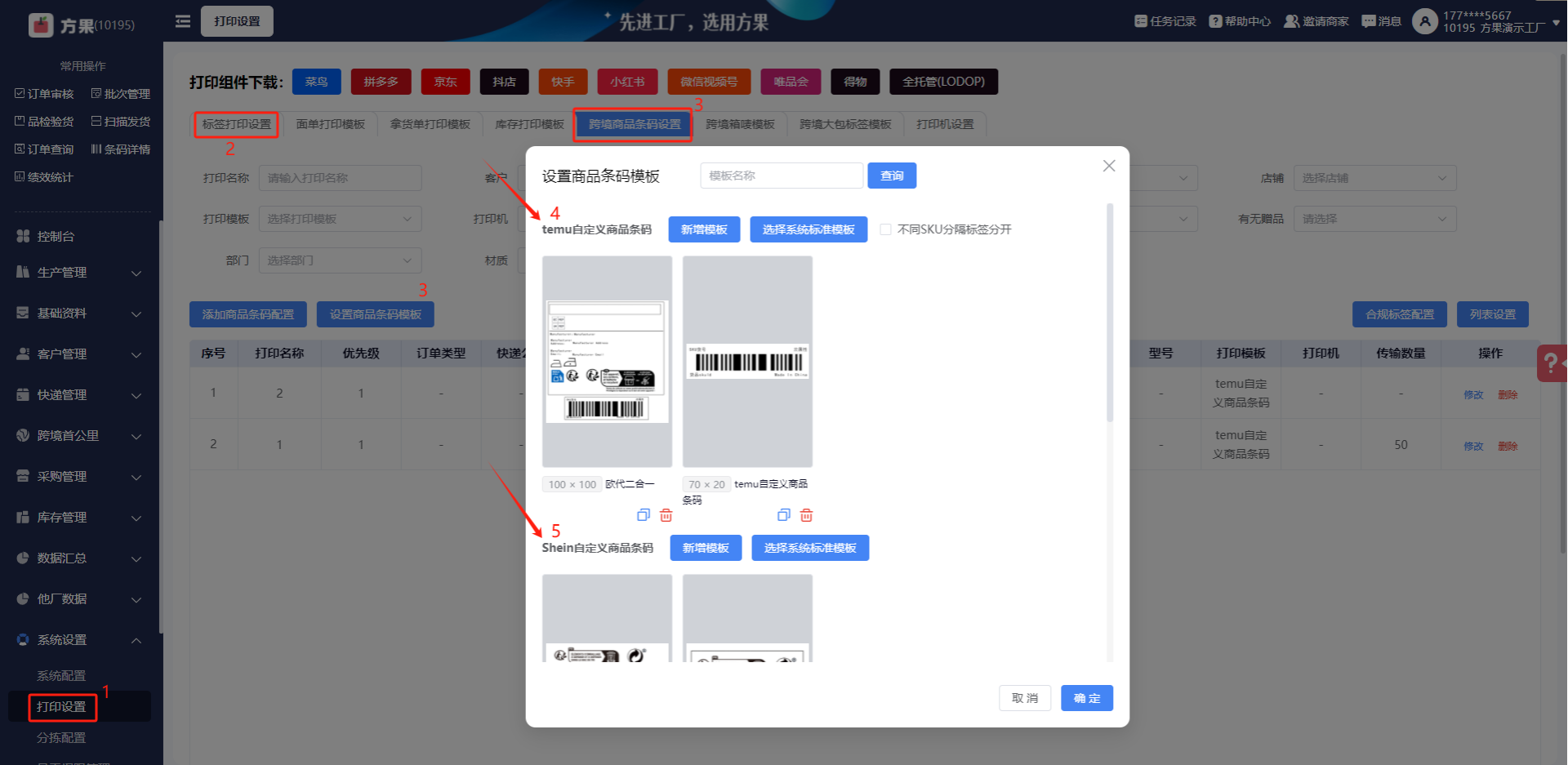1568x765 pixels.
Task: Open 合规标签配置
Action: [1400, 314]
